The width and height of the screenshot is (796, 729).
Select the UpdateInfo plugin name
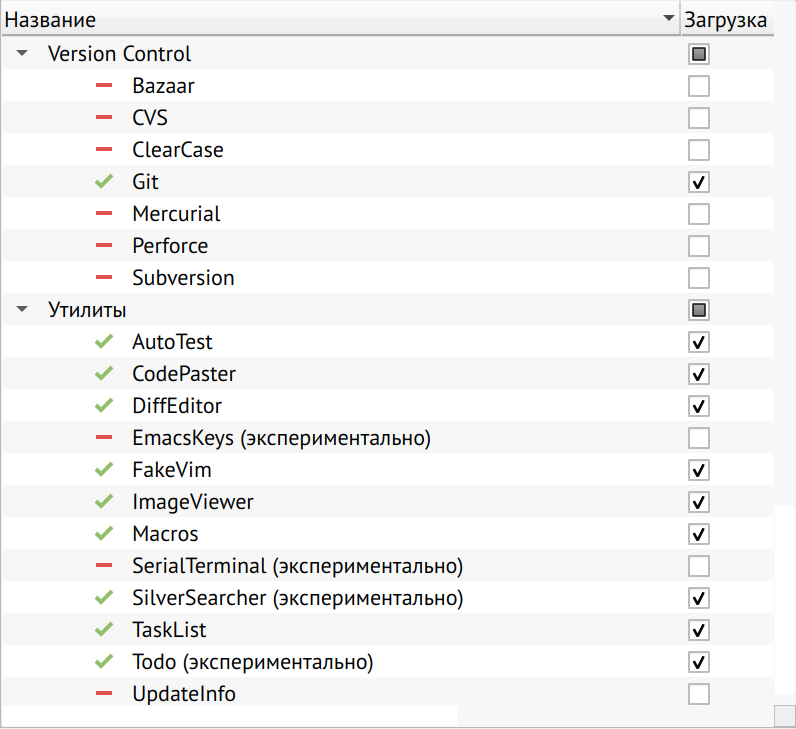[184, 693]
